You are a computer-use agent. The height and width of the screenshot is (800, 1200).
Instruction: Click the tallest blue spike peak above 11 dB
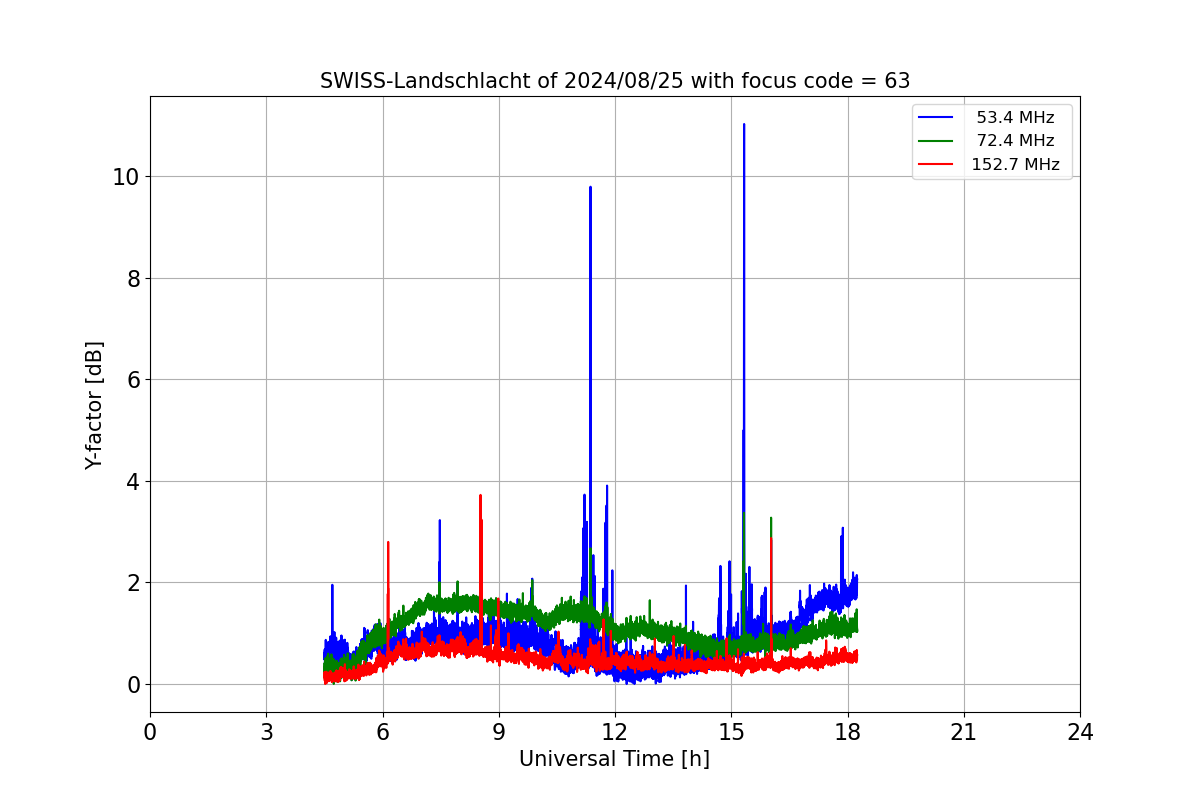744,125
